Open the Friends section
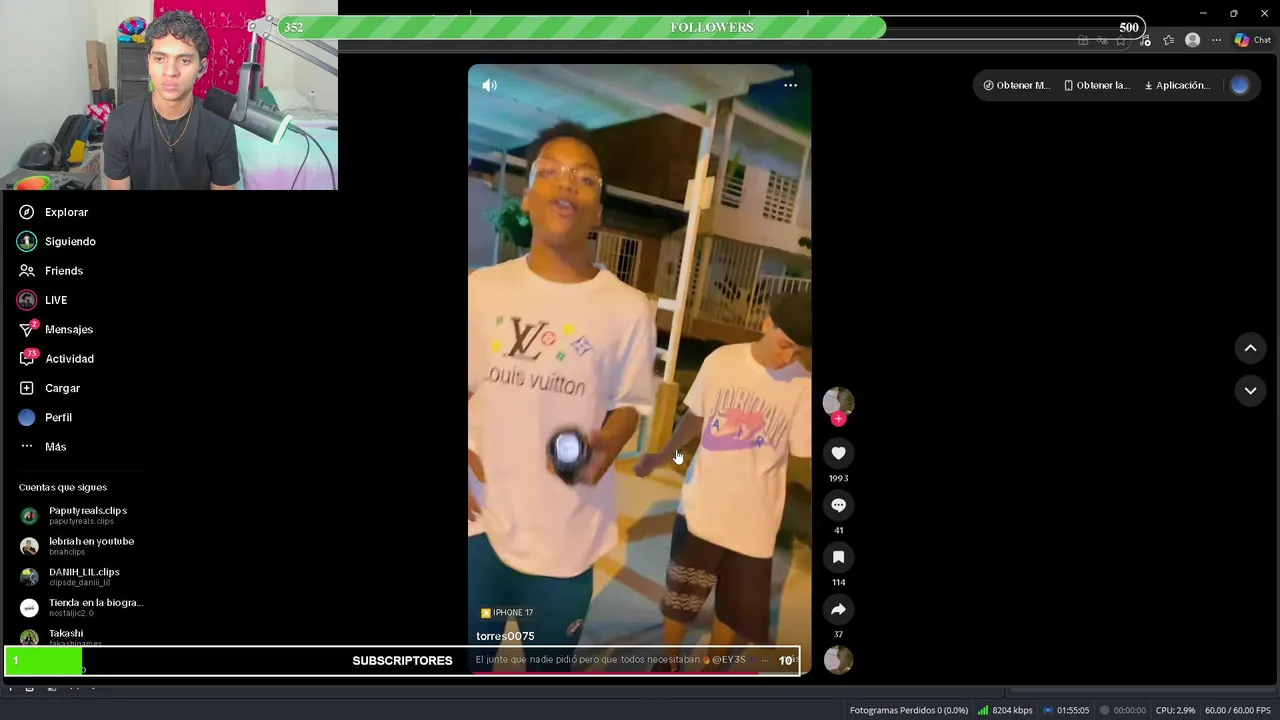The image size is (1280, 720). tap(51, 271)
